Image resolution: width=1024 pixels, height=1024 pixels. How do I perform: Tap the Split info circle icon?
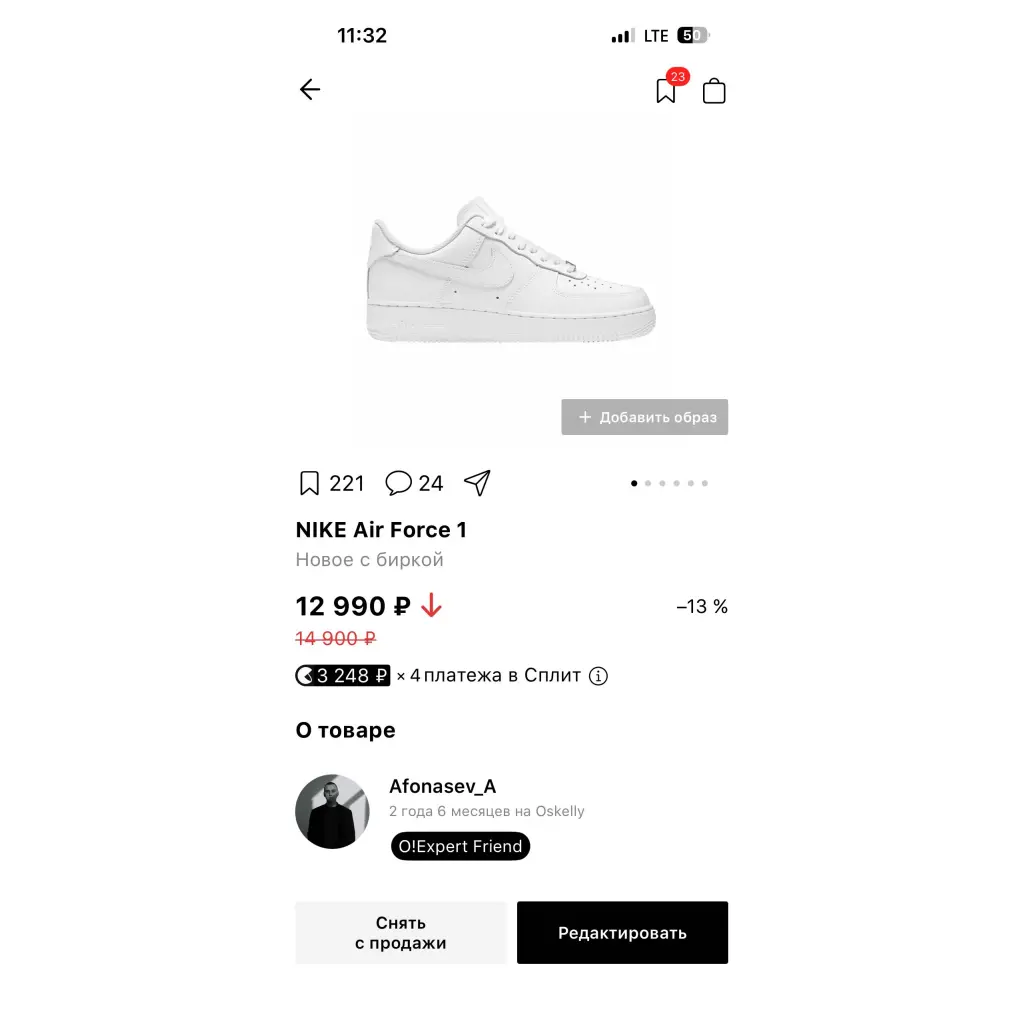coord(598,676)
